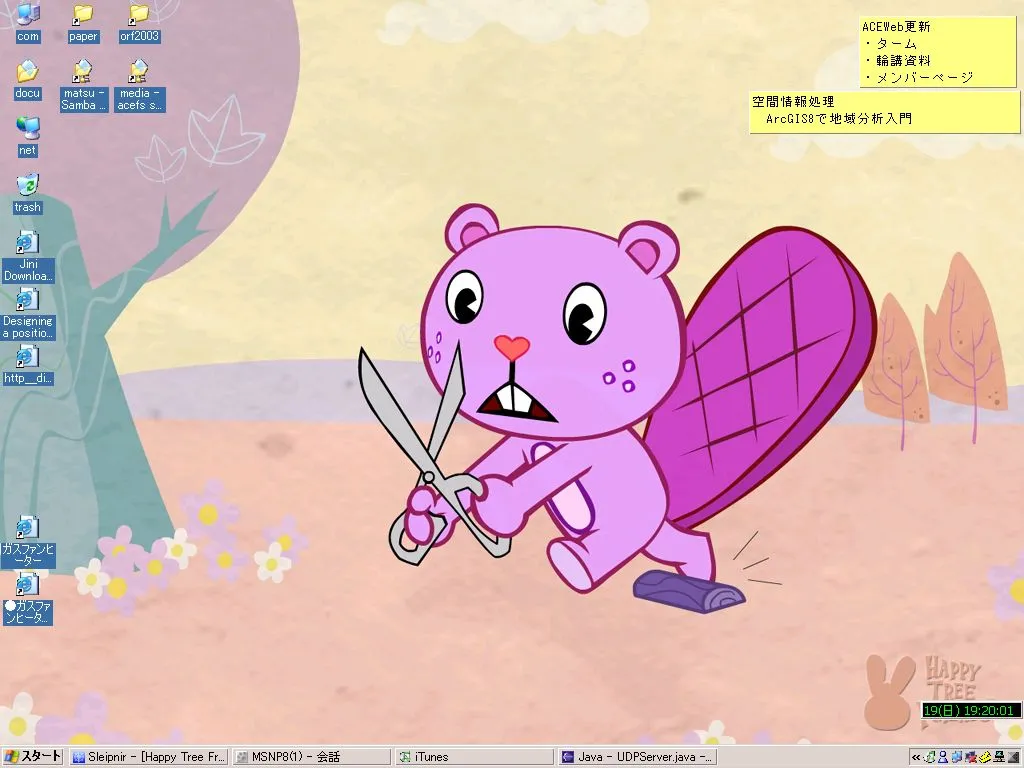The width and height of the screenshot is (1024, 768).
Task: Open the docu folder icon
Action: click(26, 77)
